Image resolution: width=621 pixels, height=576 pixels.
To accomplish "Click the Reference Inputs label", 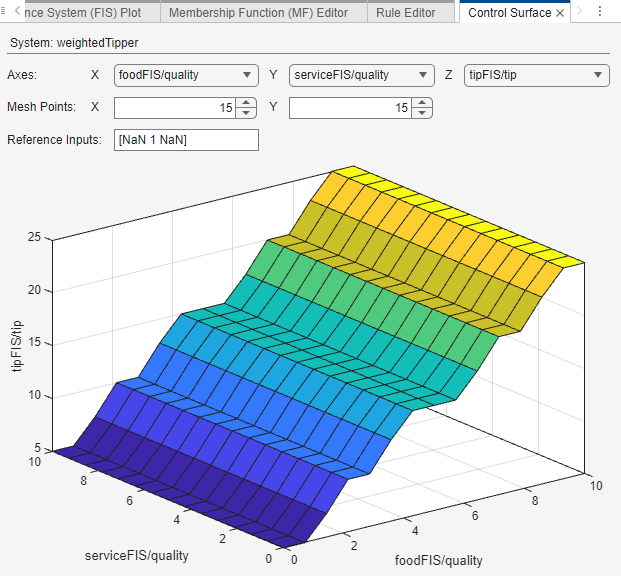I will 54,140.
